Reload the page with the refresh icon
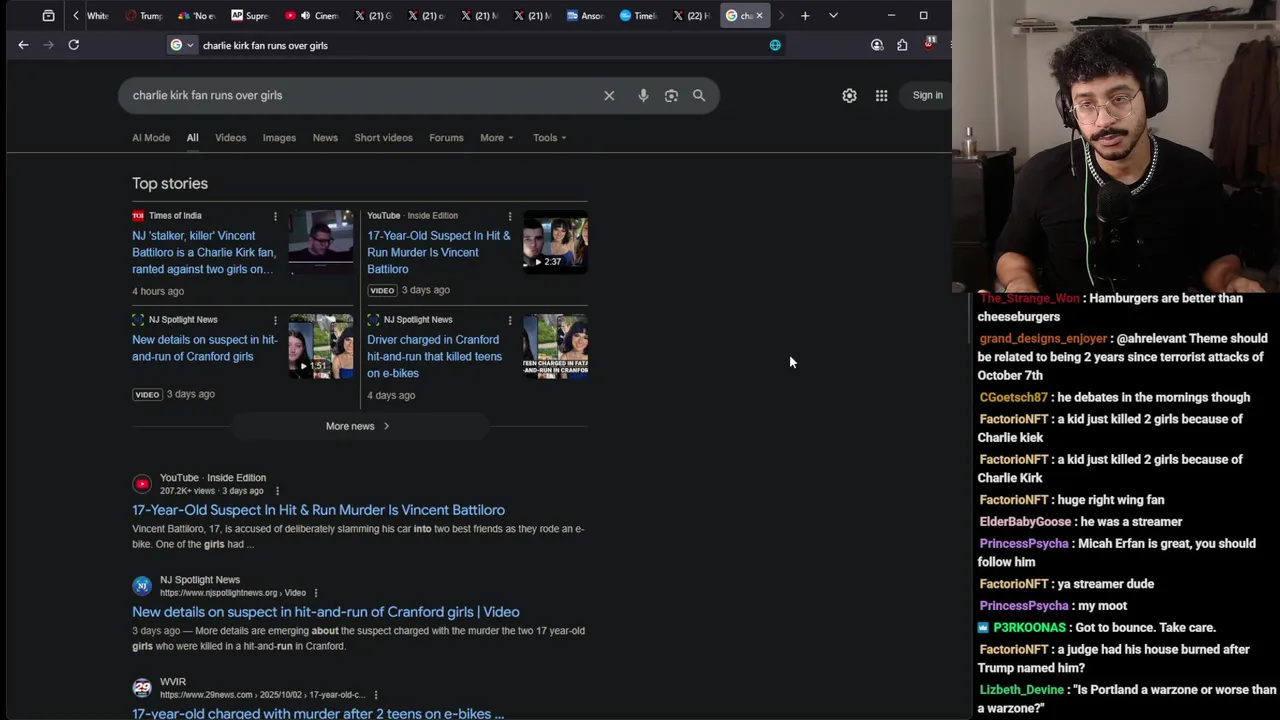Image resolution: width=1280 pixels, height=720 pixels. [73, 45]
